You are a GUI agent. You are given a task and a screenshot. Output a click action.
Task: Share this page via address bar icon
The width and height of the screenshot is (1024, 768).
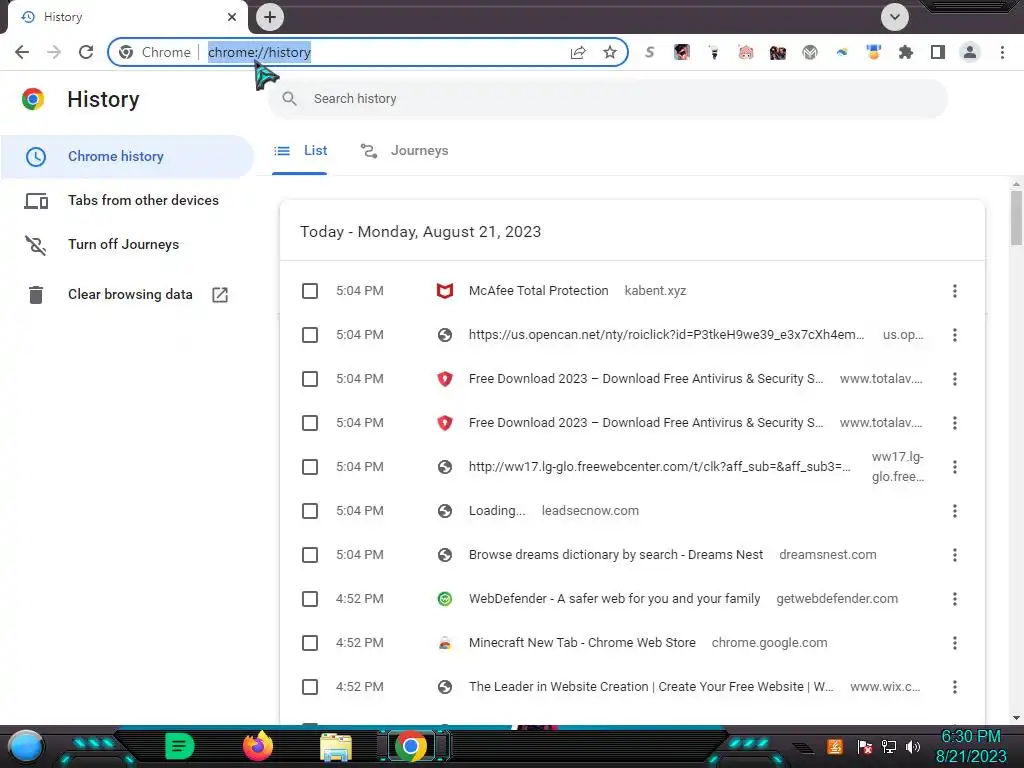pyautogui.click(x=578, y=52)
